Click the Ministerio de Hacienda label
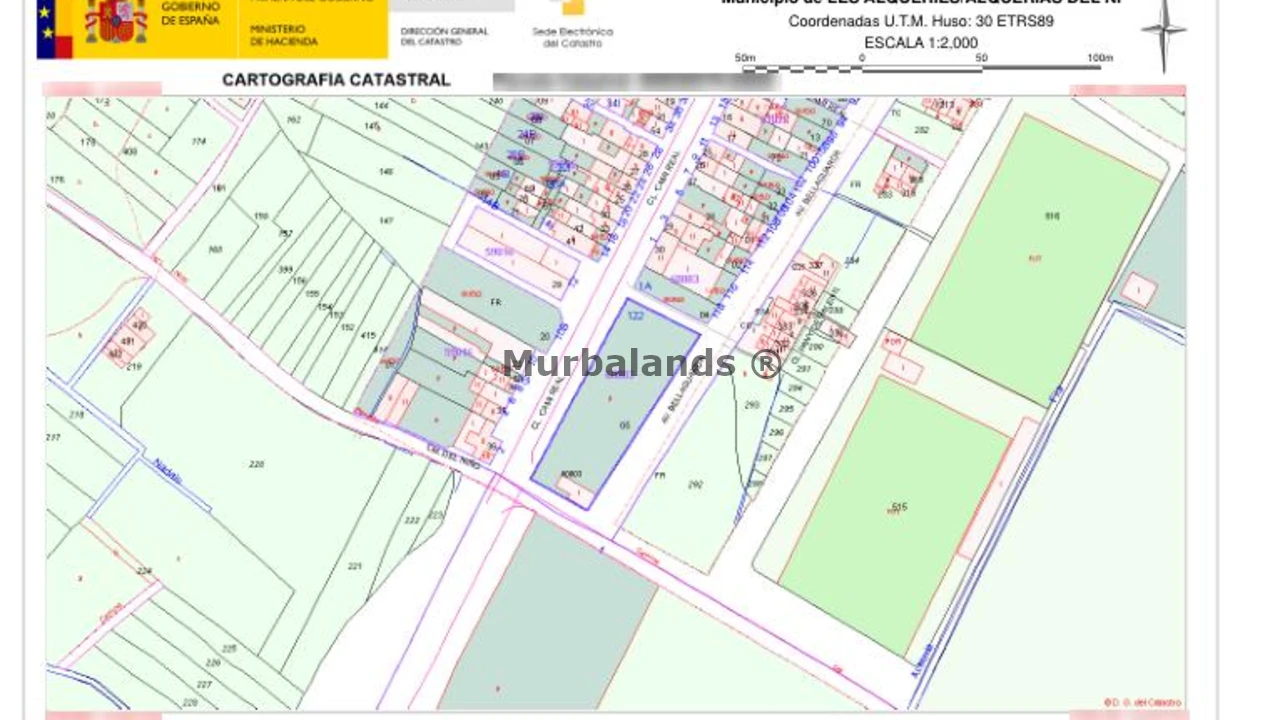The width and height of the screenshot is (1280, 720). point(284,36)
